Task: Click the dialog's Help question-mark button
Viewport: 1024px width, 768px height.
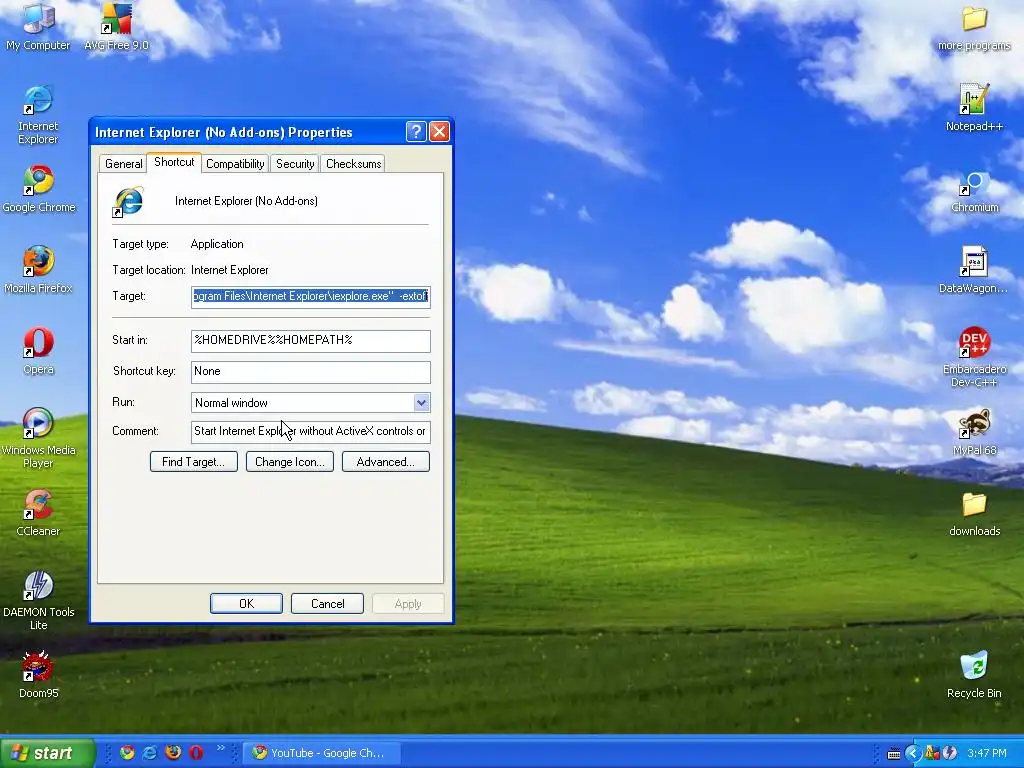Action: pos(416,132)
